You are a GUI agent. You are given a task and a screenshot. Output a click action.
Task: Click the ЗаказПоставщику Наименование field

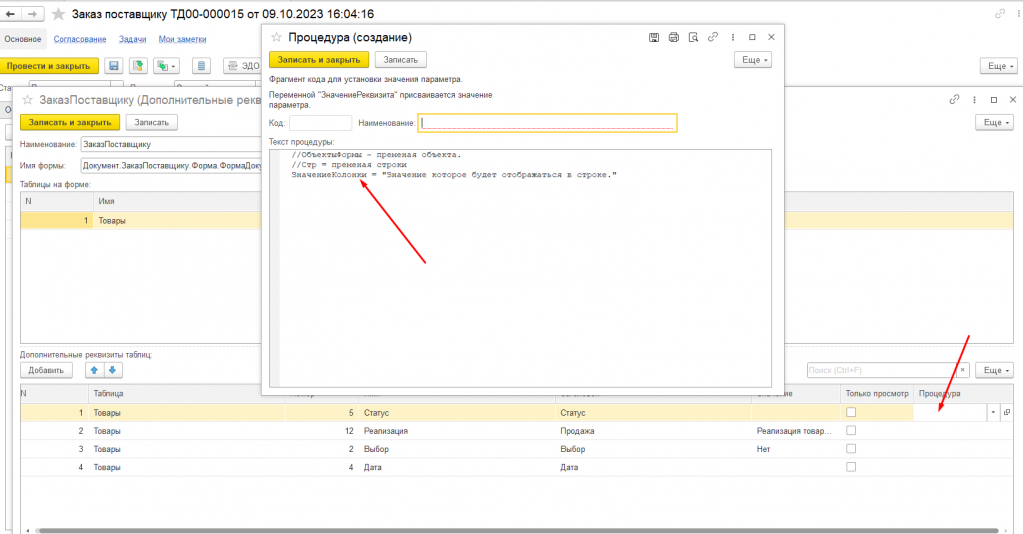(x=171, y=144)
